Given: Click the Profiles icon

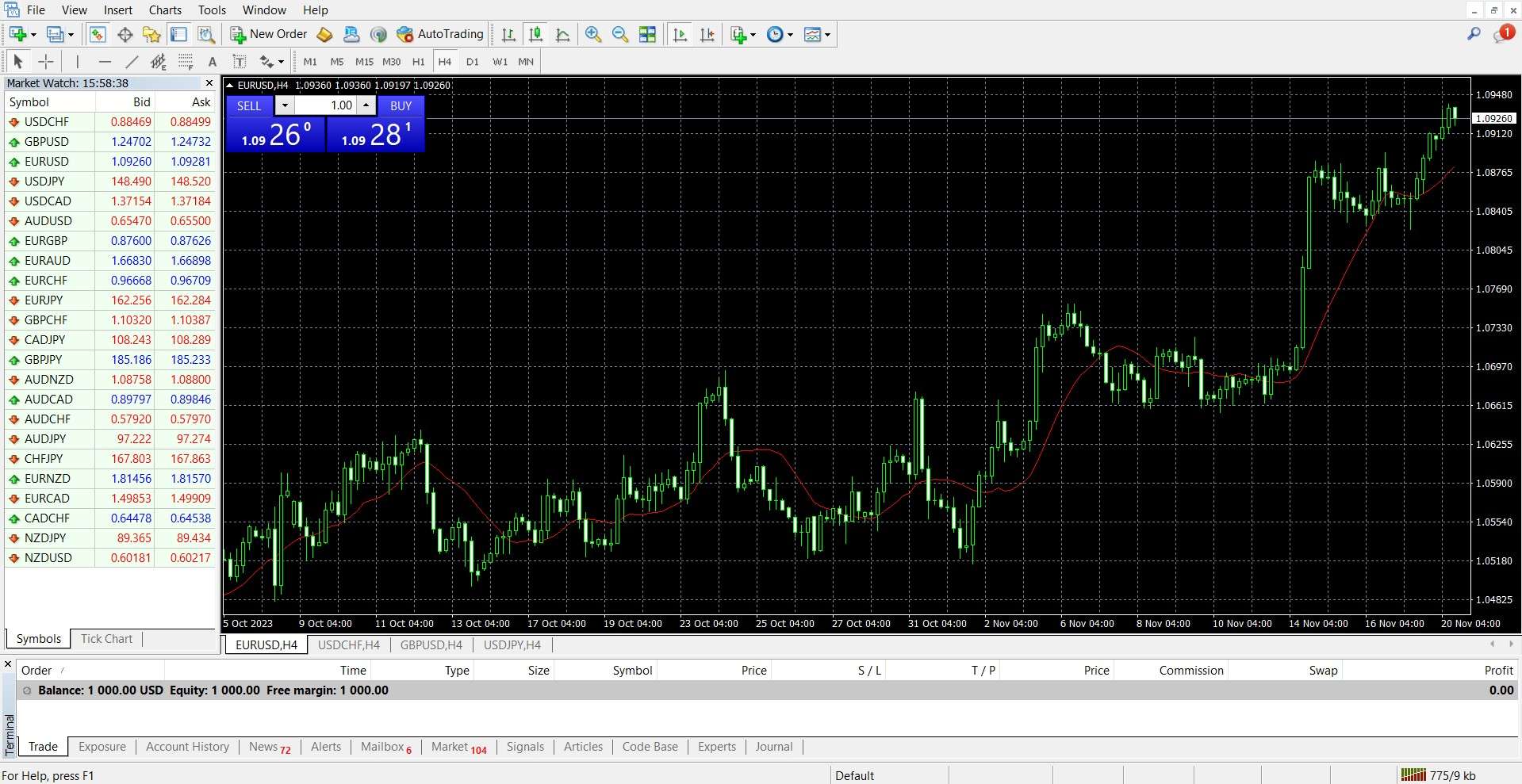Looking at the screenshot, I should [55, 34].
